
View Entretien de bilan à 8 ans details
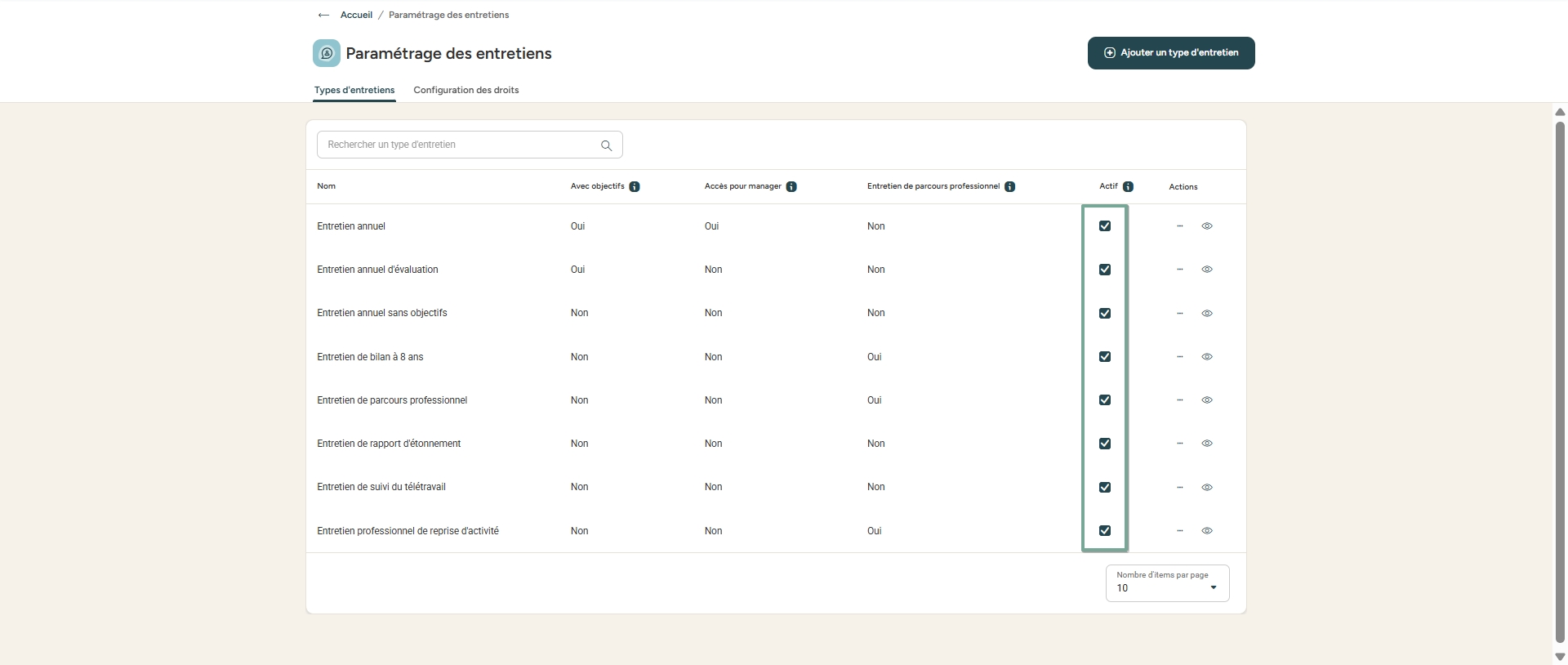pos(1207,357)
